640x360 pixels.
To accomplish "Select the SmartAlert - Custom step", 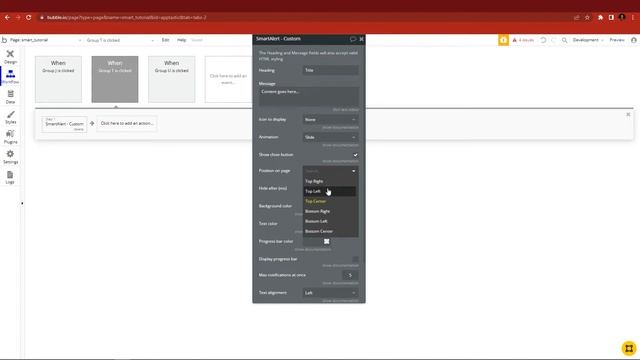I will [64, 124].
